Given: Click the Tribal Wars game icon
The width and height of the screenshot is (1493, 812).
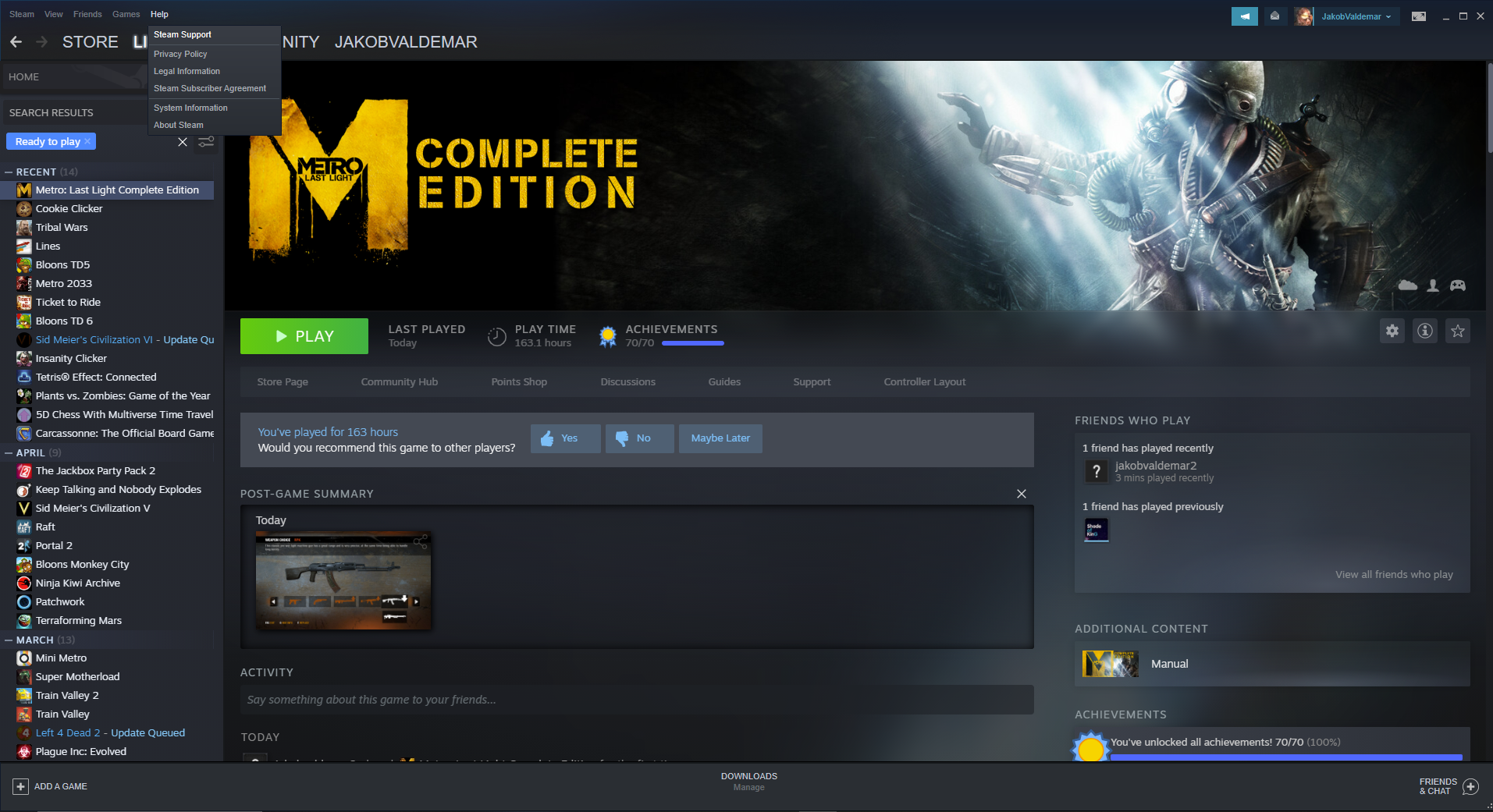Looking at the screenshot, I should point(24,228).
